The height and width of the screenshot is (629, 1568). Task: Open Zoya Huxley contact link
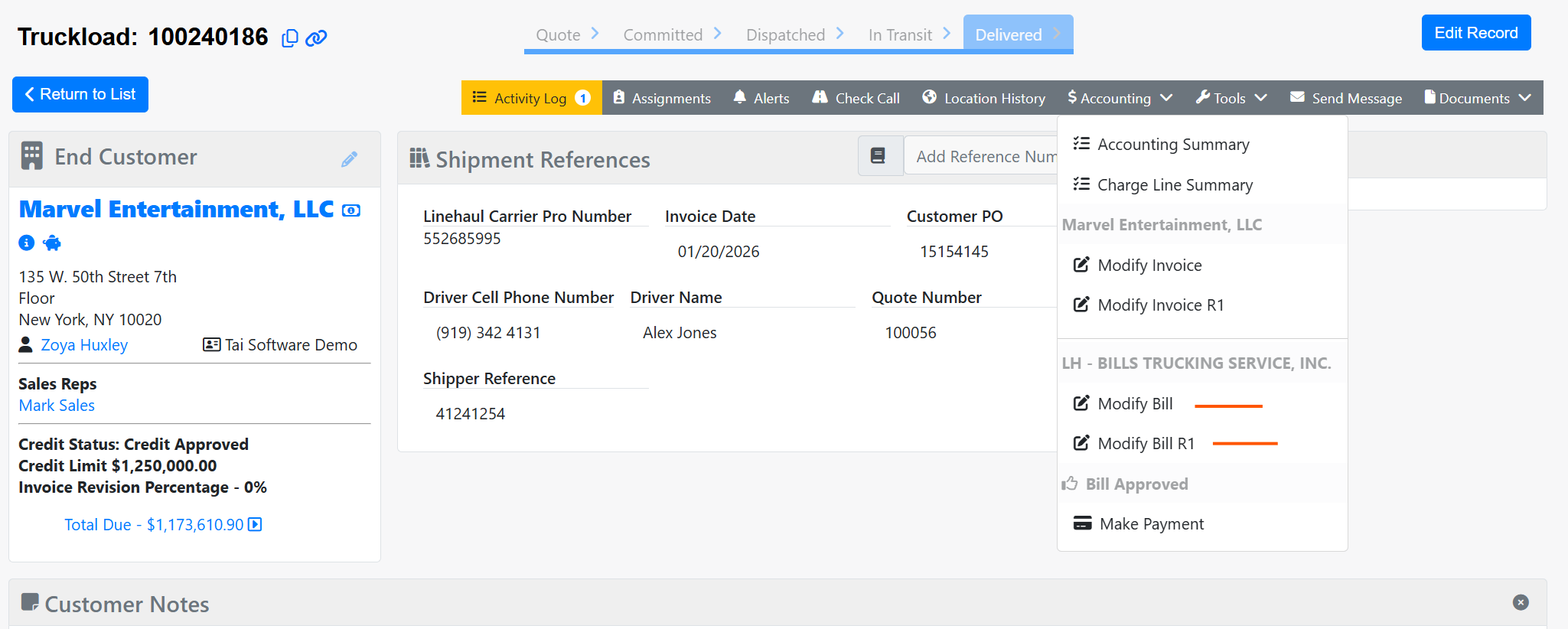[x=84, y=345]
